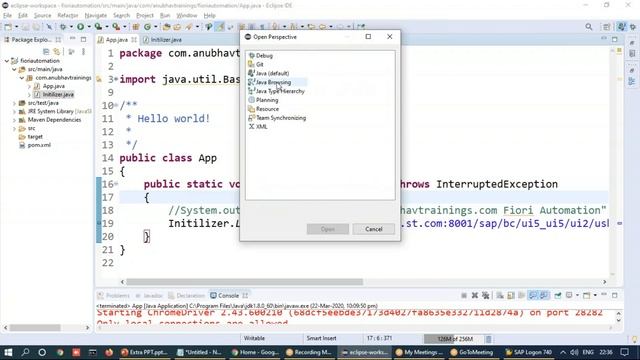Expand src/test/java folder
The width and height of the screenshot is (640, 360).
pos(14,103)
